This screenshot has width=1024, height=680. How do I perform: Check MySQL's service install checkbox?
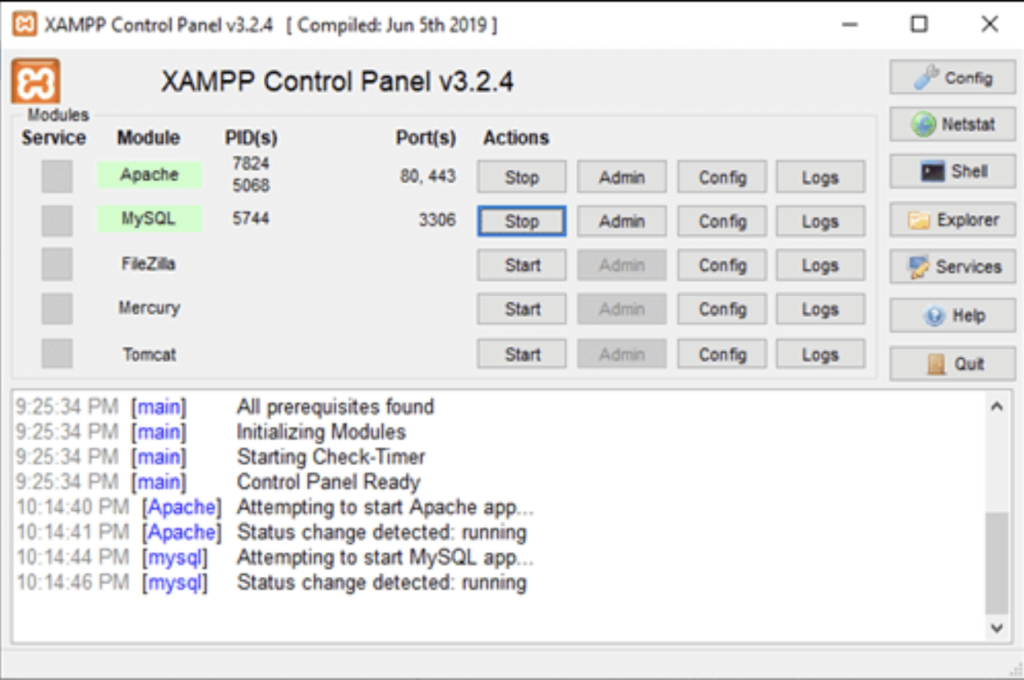(x=55, y=220)
